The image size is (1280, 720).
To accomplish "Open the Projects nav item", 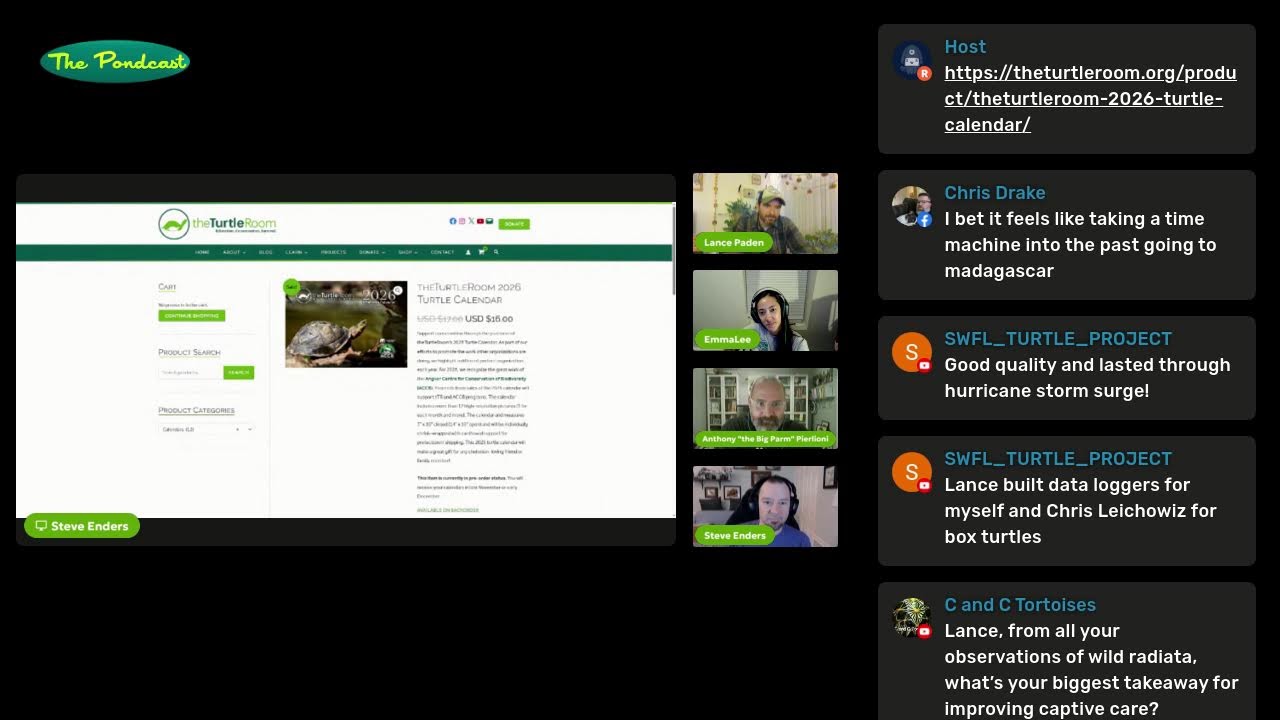I will (x=333, y=252).
